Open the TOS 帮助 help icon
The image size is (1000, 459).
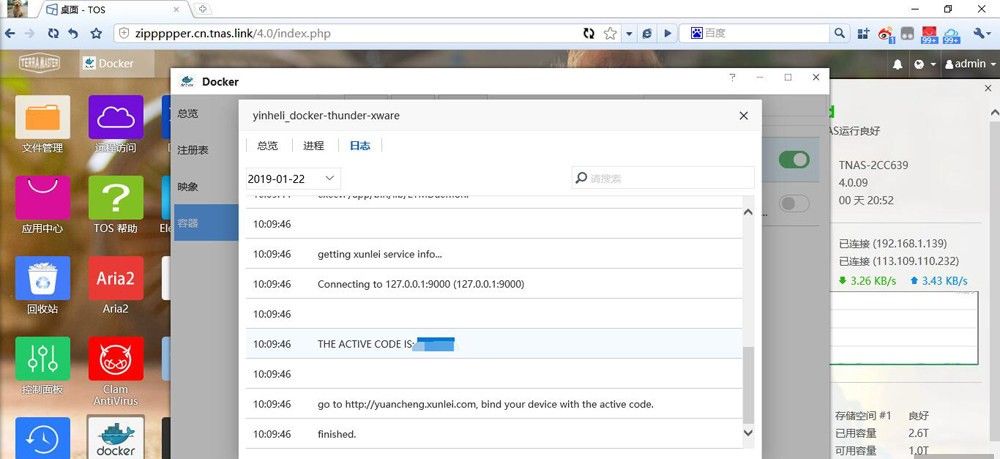point(115,198)
